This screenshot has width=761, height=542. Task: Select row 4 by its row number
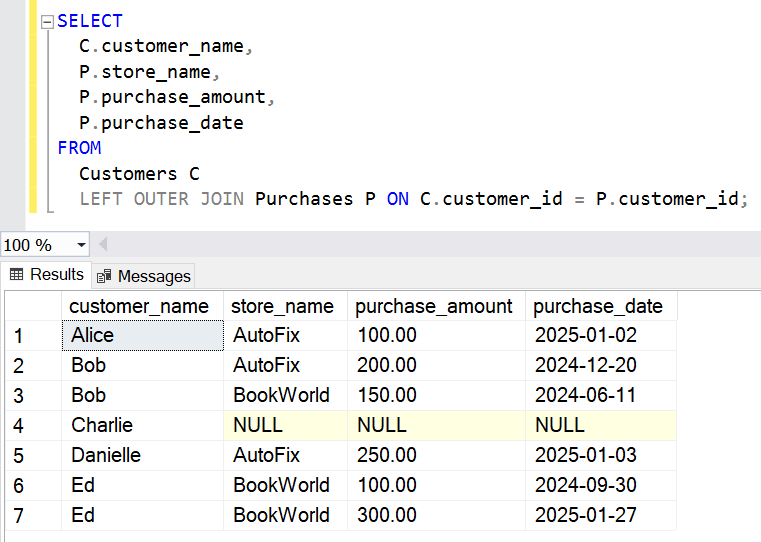[x=16, y=425]
